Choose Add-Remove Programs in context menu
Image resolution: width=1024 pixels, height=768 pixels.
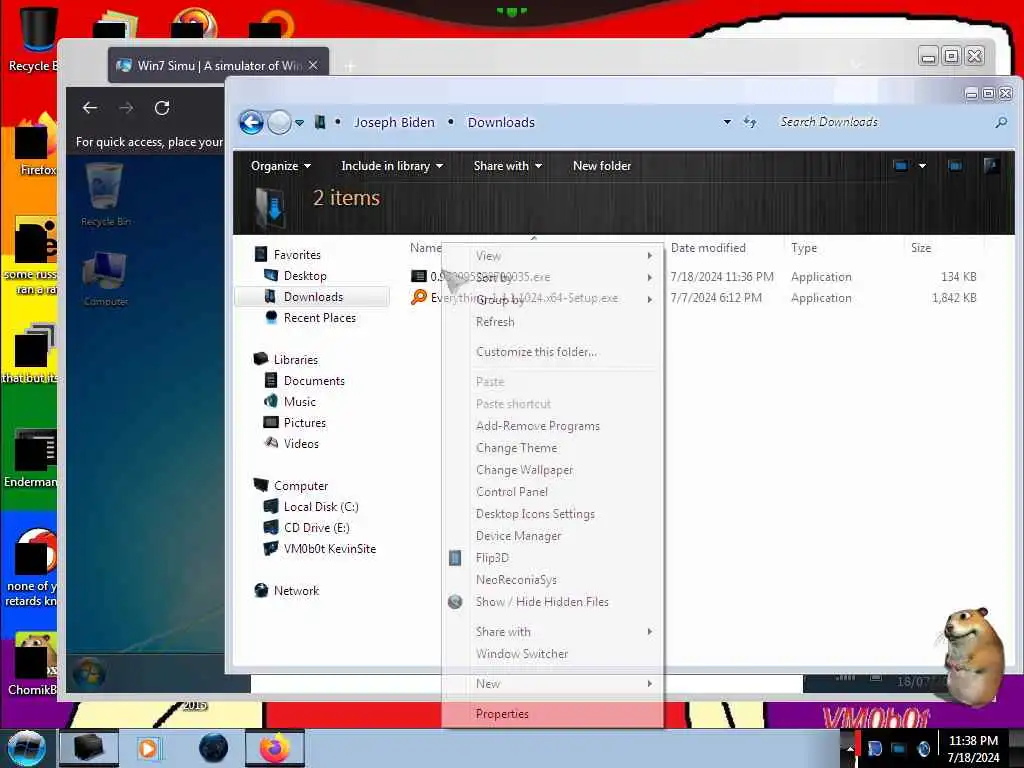click(x=552, y=426)
